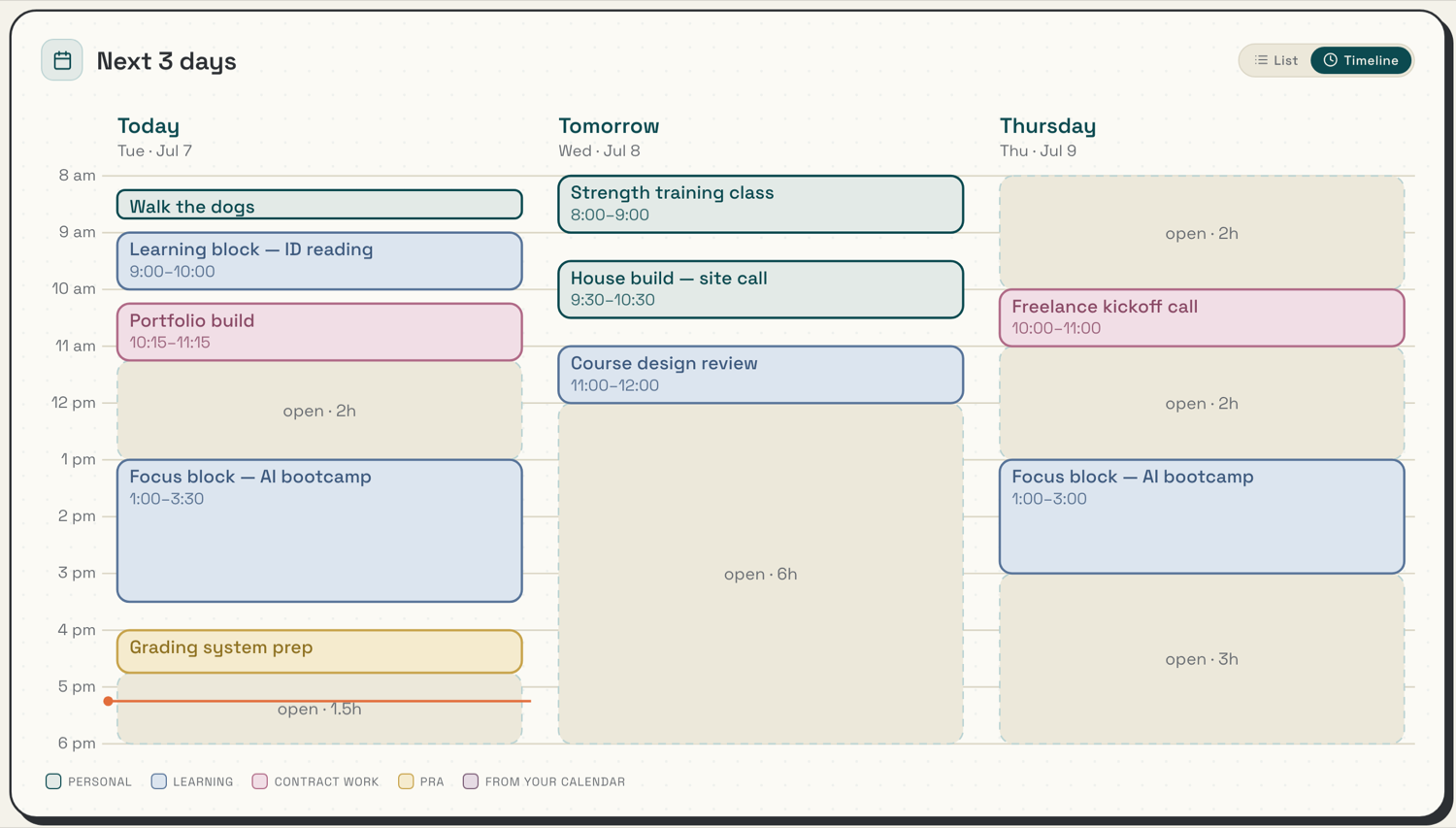This screenshot has height=828, width=1456.
Task: Open Today's Focus block 1:00–3:30
Action: tap(319, 531)
